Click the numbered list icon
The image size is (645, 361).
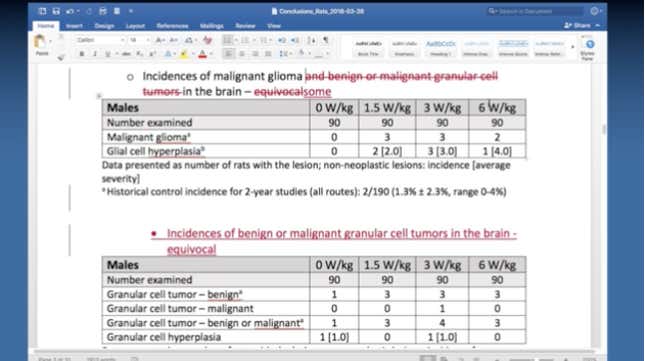[x=245, y=40]
